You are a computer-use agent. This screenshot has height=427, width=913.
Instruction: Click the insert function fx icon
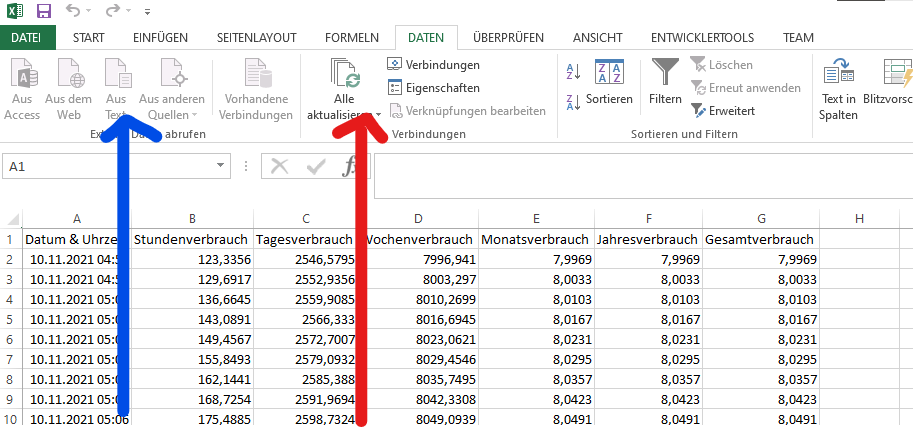coord(348,167)
